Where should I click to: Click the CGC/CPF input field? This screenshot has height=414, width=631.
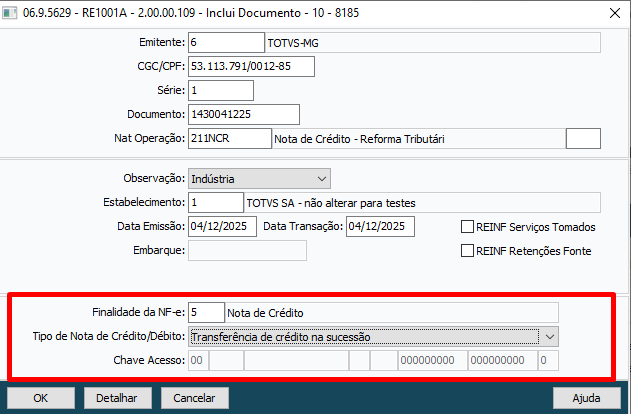pos(251,66)
